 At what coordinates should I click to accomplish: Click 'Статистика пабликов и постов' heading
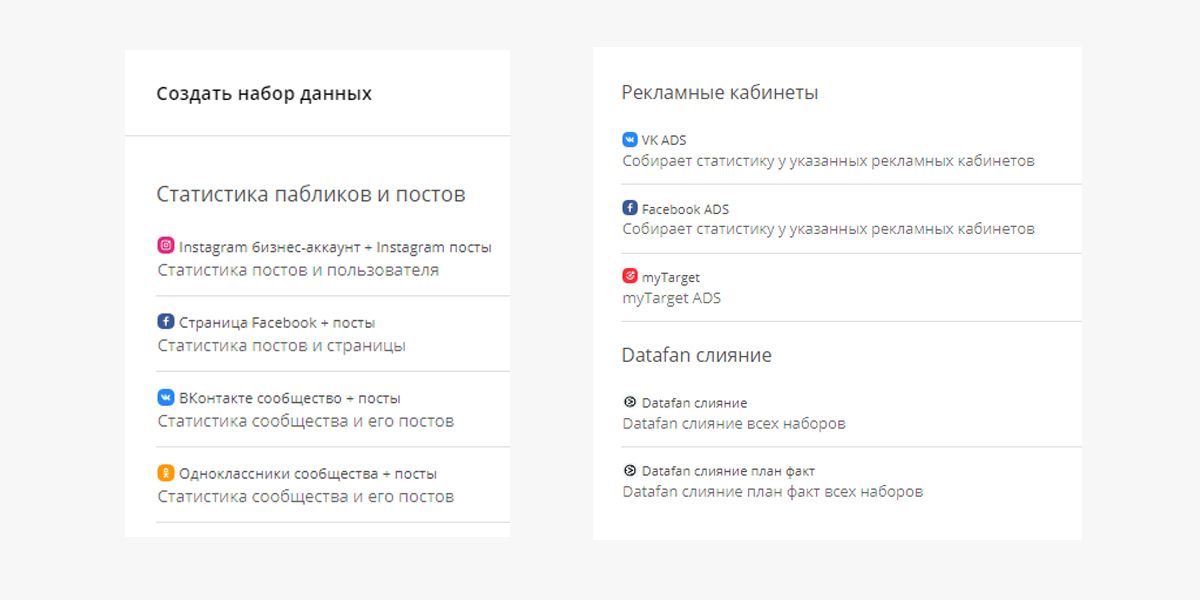(311, 194)
